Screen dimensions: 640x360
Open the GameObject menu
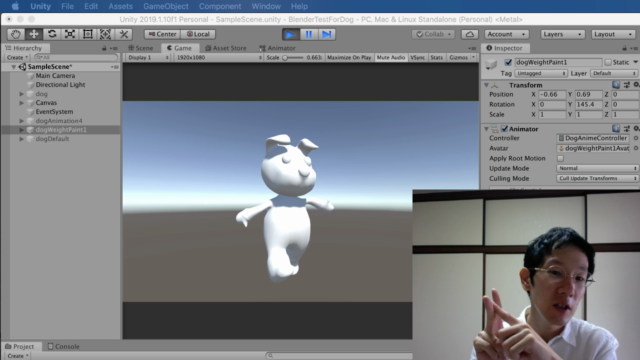coord(166,6)
